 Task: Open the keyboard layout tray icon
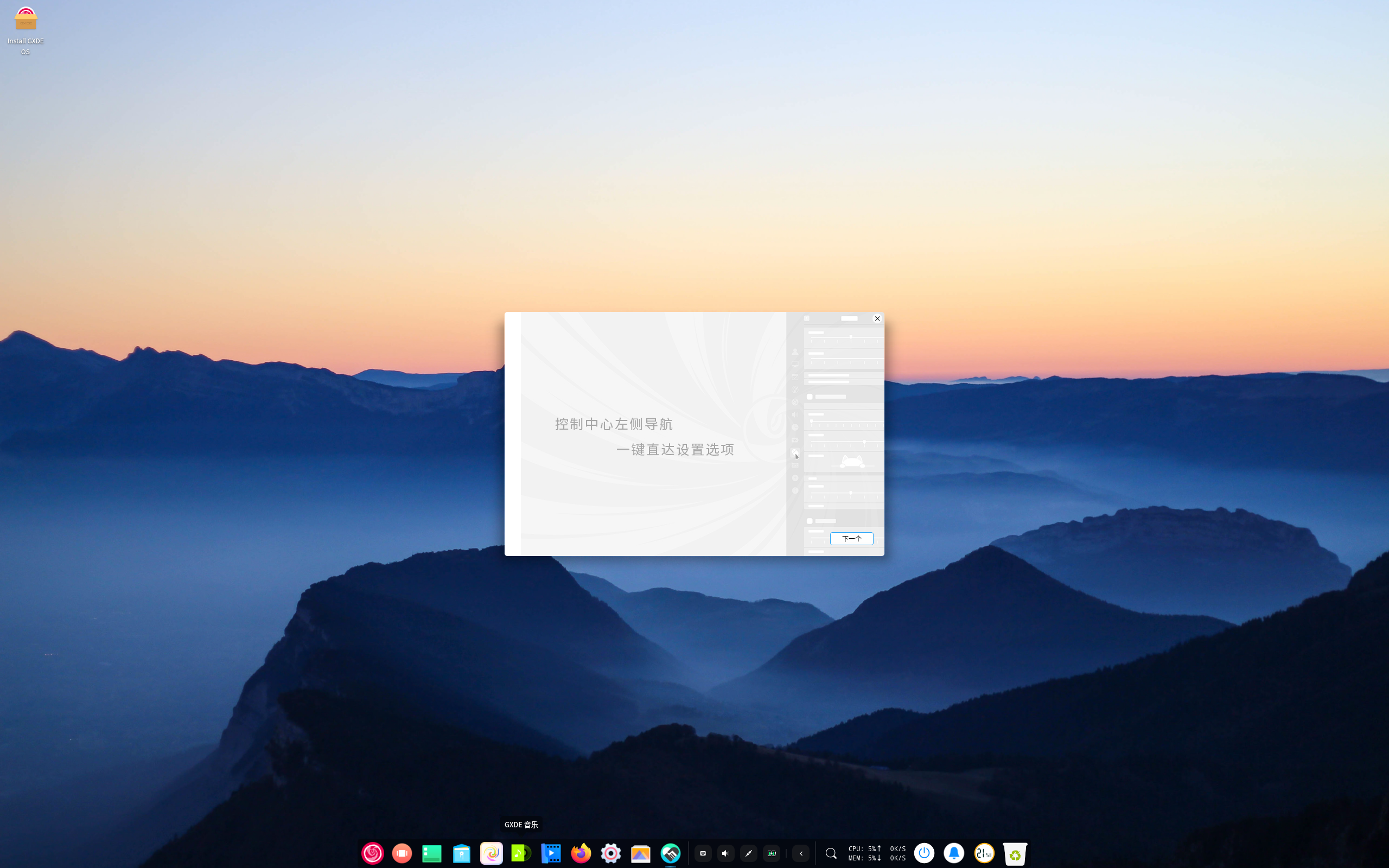[x=703, y=853]
